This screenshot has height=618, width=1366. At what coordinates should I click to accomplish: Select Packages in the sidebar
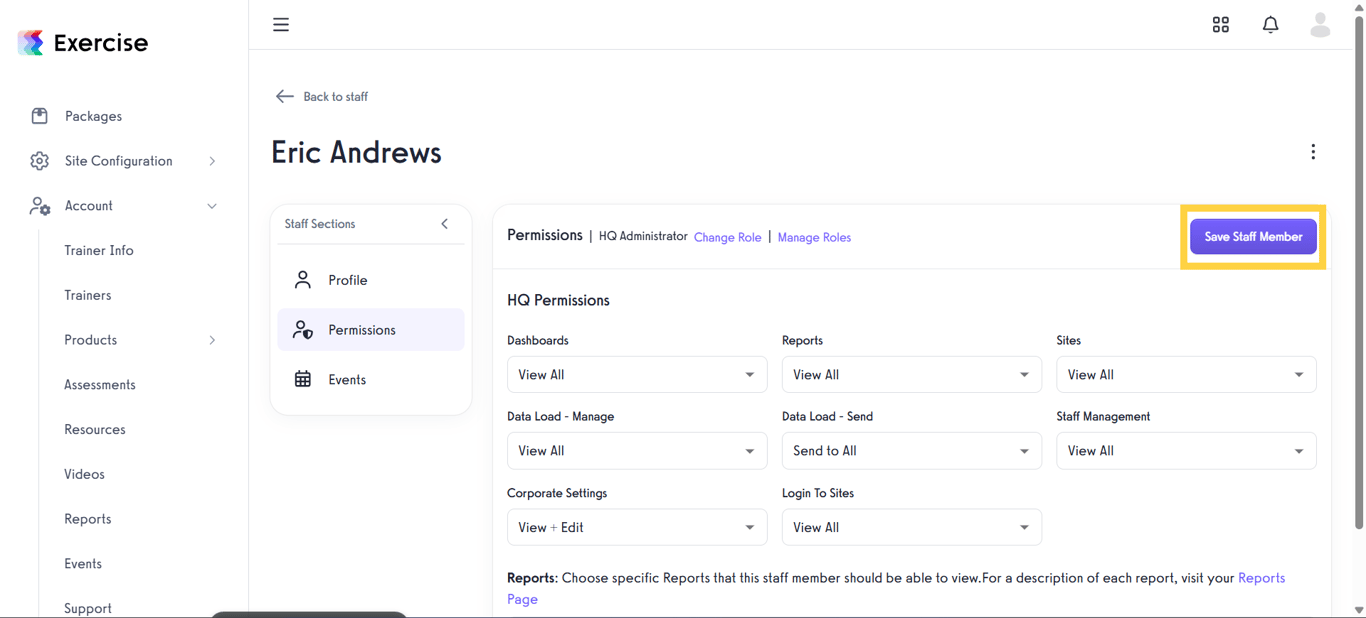tap(93, 116)
